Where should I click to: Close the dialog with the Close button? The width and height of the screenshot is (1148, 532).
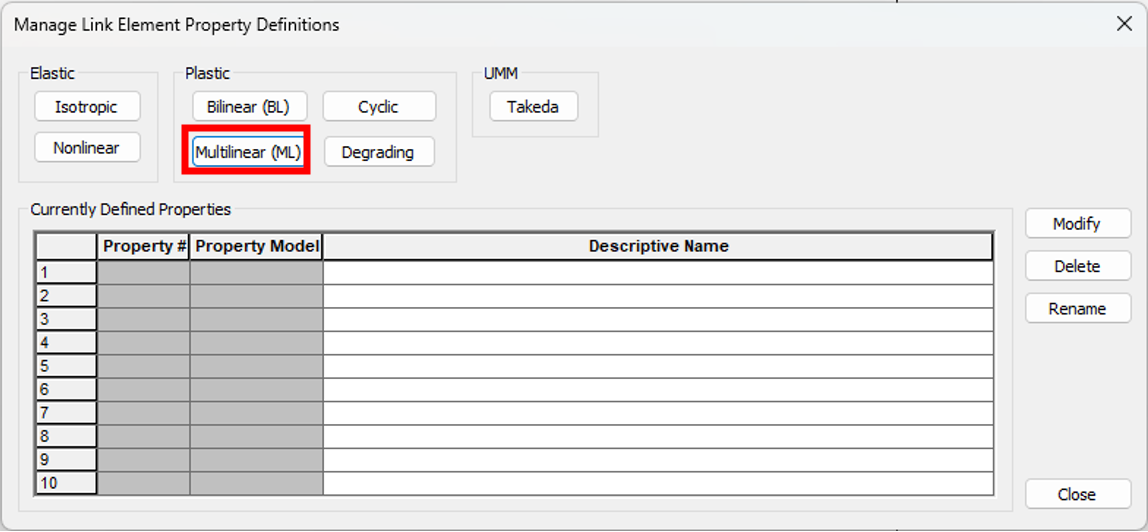[x=1077, y=495]
